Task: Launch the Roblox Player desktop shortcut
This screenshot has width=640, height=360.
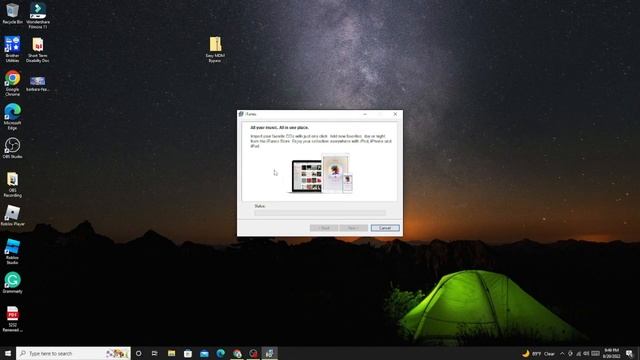Action: [x=13, y=215]
